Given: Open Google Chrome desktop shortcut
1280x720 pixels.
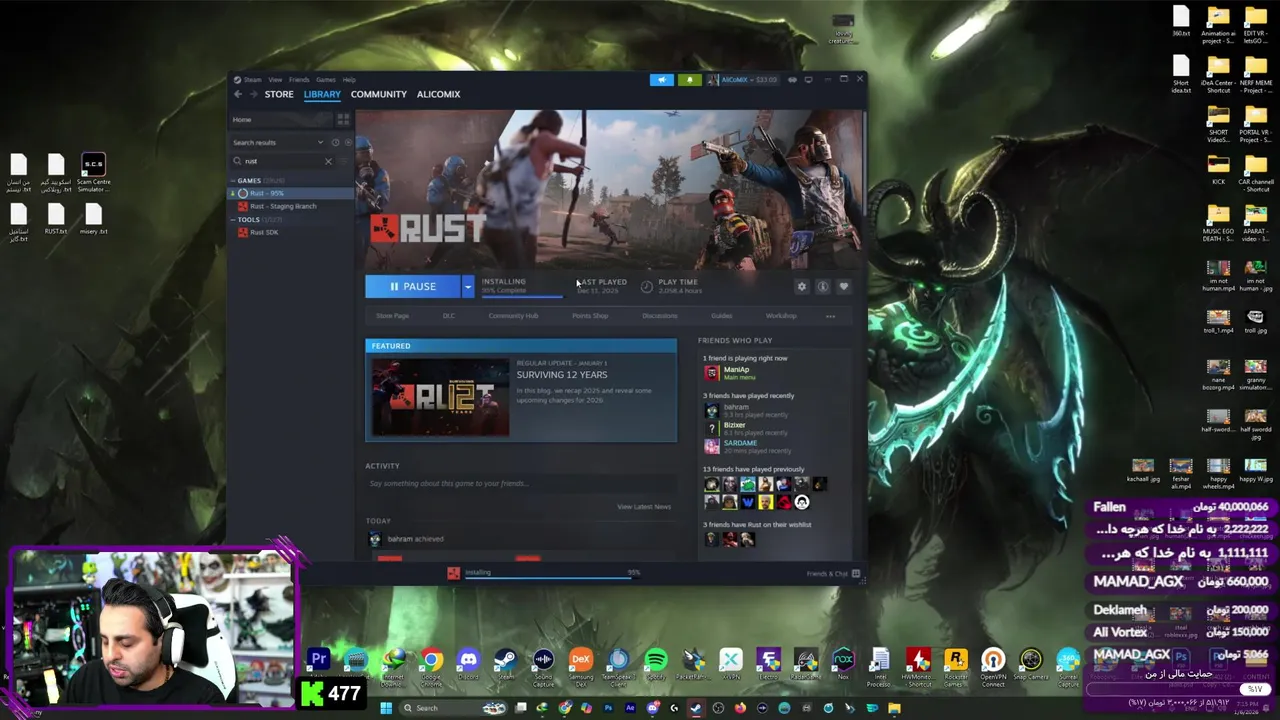Looking at the screenshot, I should [x=431, y=665].
